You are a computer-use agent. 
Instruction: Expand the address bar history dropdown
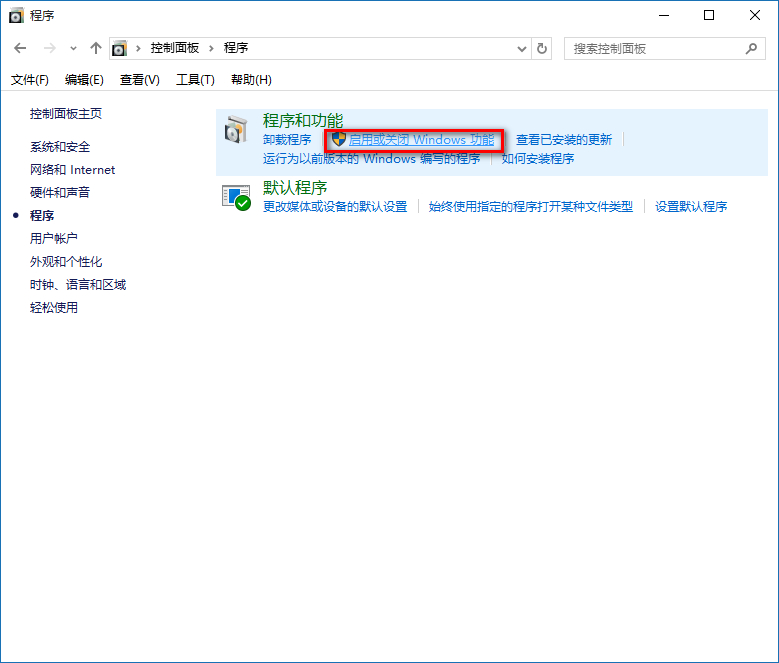(x=522, y=48)
